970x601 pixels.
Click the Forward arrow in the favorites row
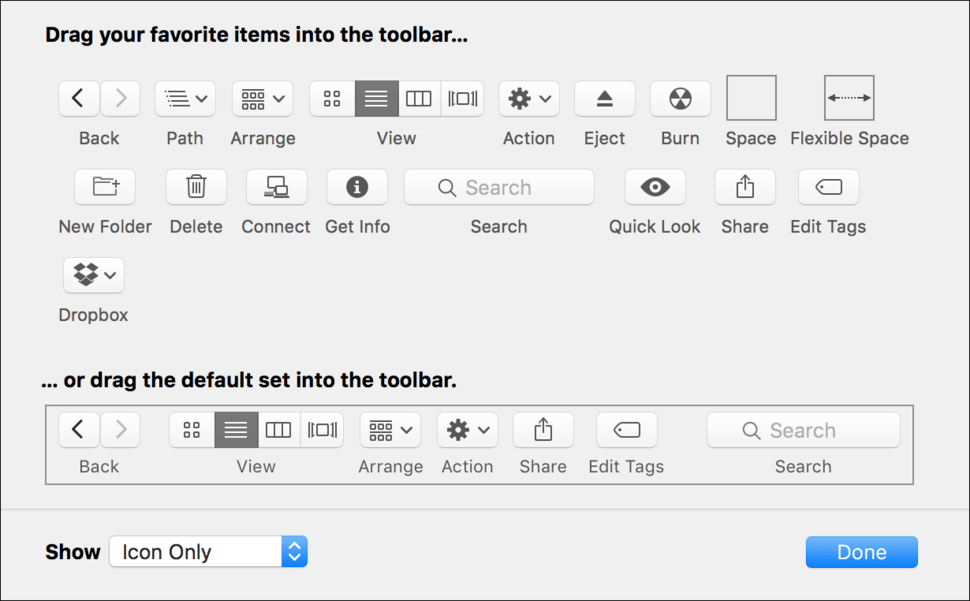pos(121,98)
